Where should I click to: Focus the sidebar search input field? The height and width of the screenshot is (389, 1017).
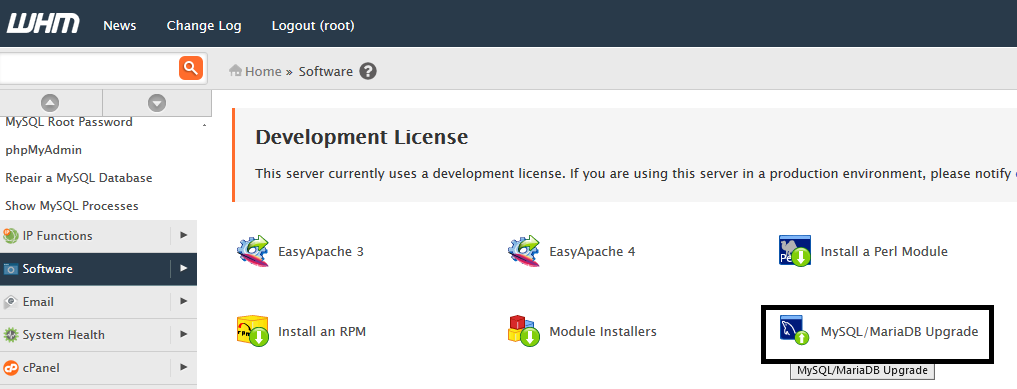89,67
